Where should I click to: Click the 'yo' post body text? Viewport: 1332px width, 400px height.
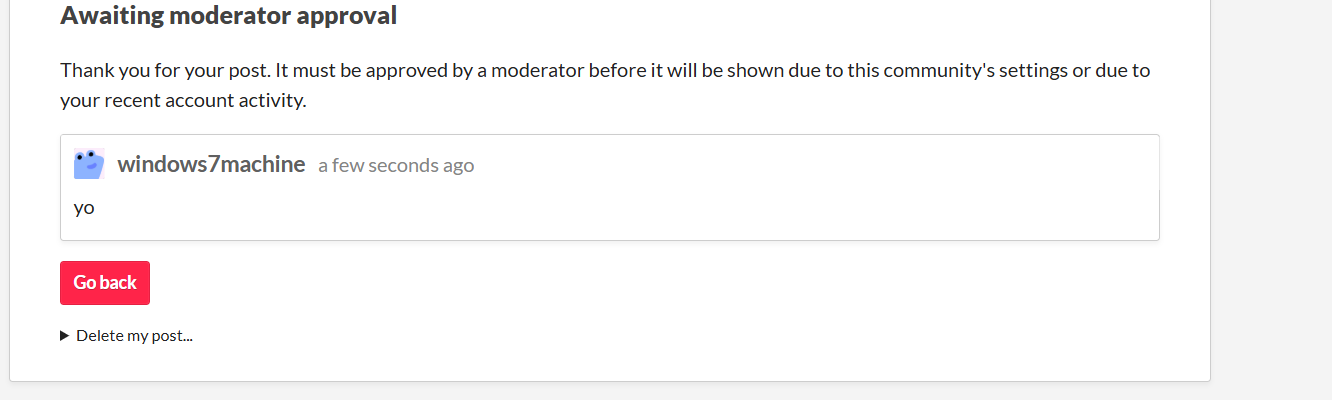(84, 209)
